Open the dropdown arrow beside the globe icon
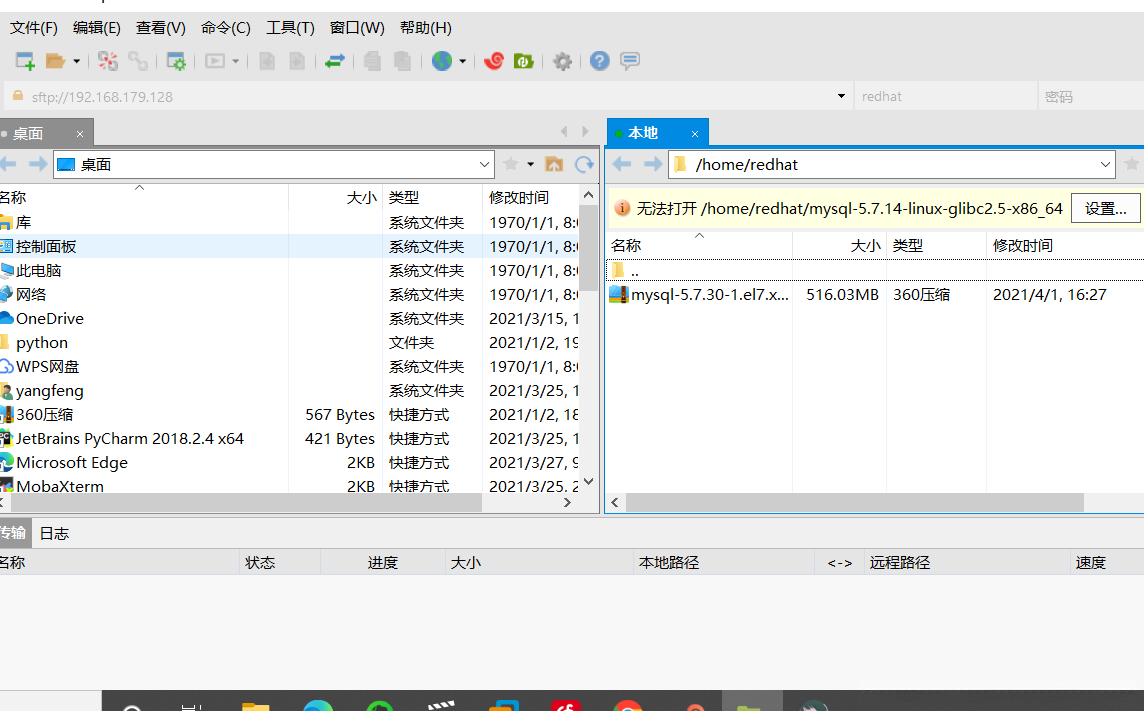The width and height of the screenshot is (1144, 711). 463,61
